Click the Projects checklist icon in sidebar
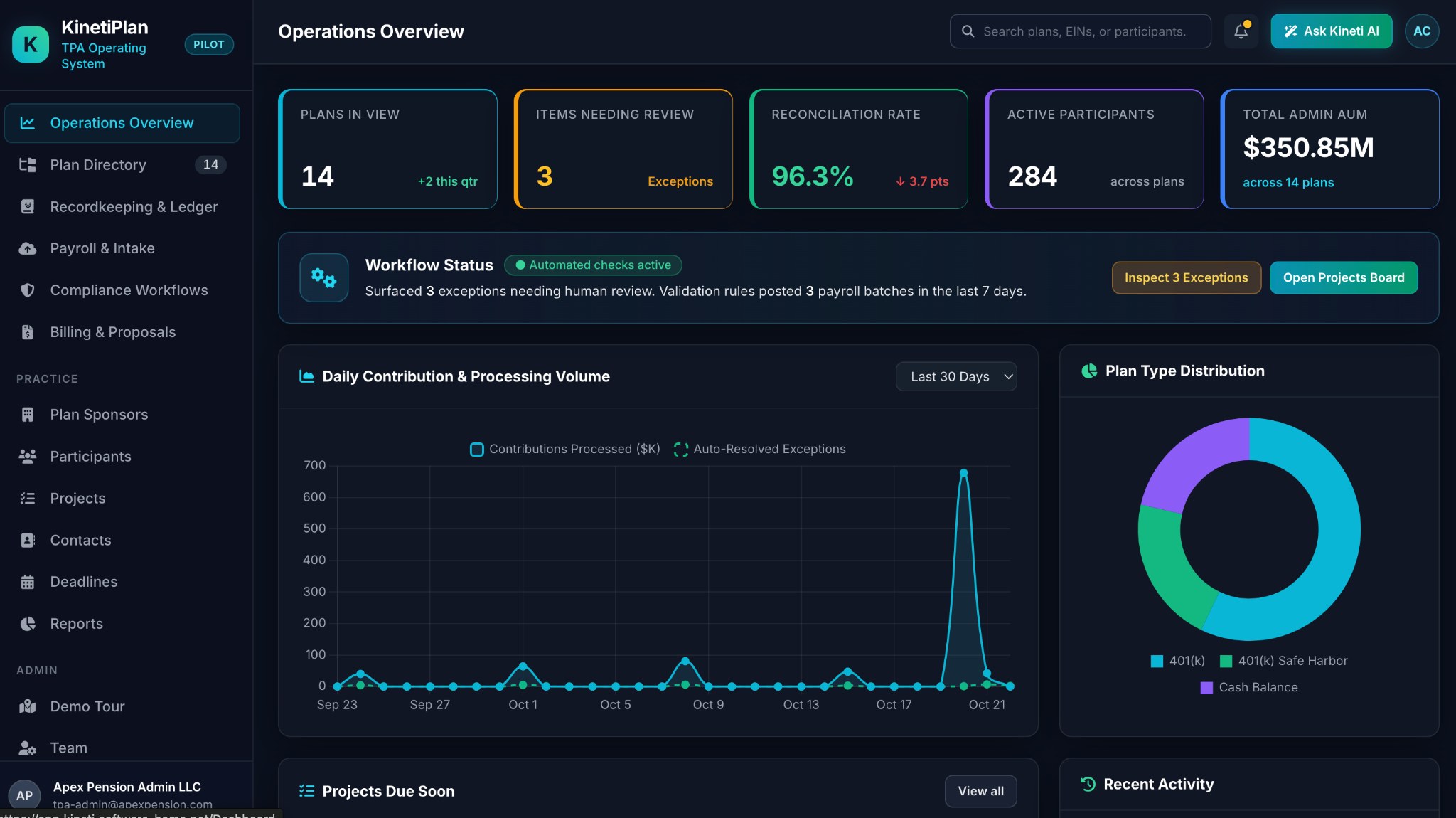1456x818 pixels. pyautogui.click(x=28, y=499)
